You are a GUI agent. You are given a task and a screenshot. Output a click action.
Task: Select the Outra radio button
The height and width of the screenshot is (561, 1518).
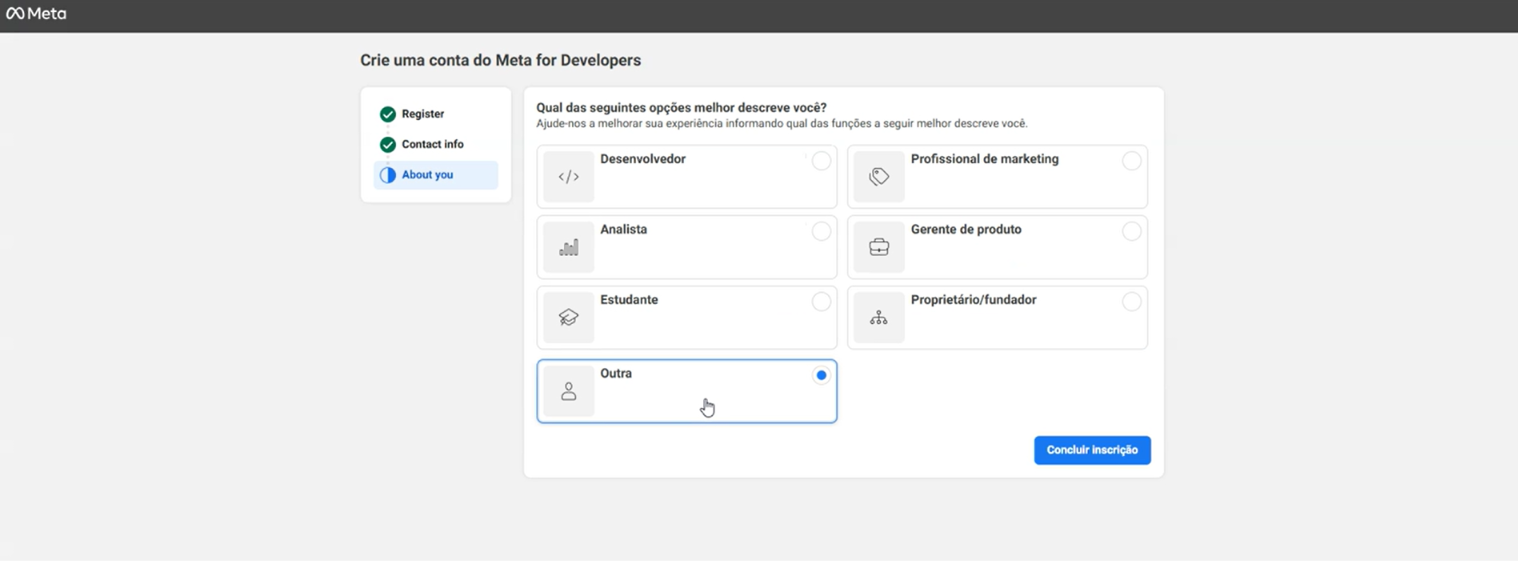point(821,375)
